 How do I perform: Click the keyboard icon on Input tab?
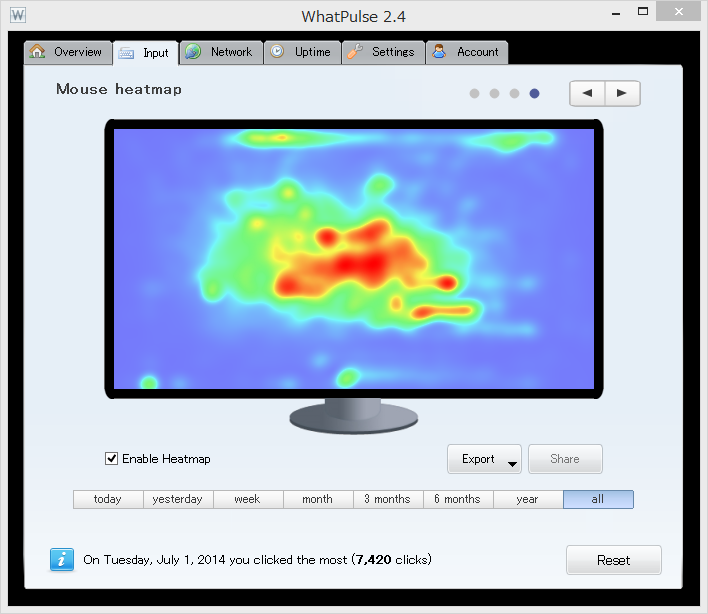(x=126, y=54)
